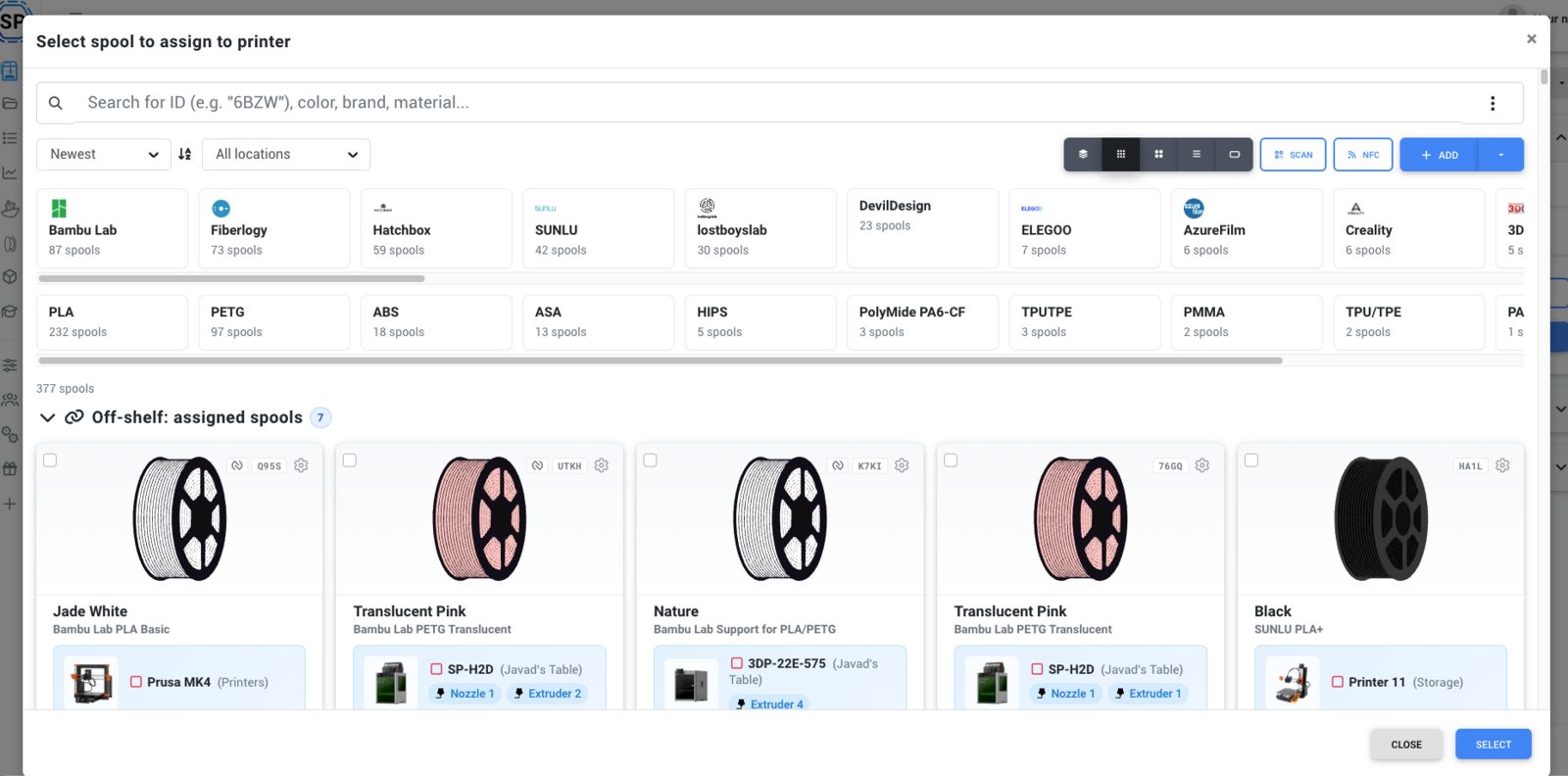The height and width of the screenshot is (776, 1568).
Task: Click the NFC button
Action: coord(1363,155)
